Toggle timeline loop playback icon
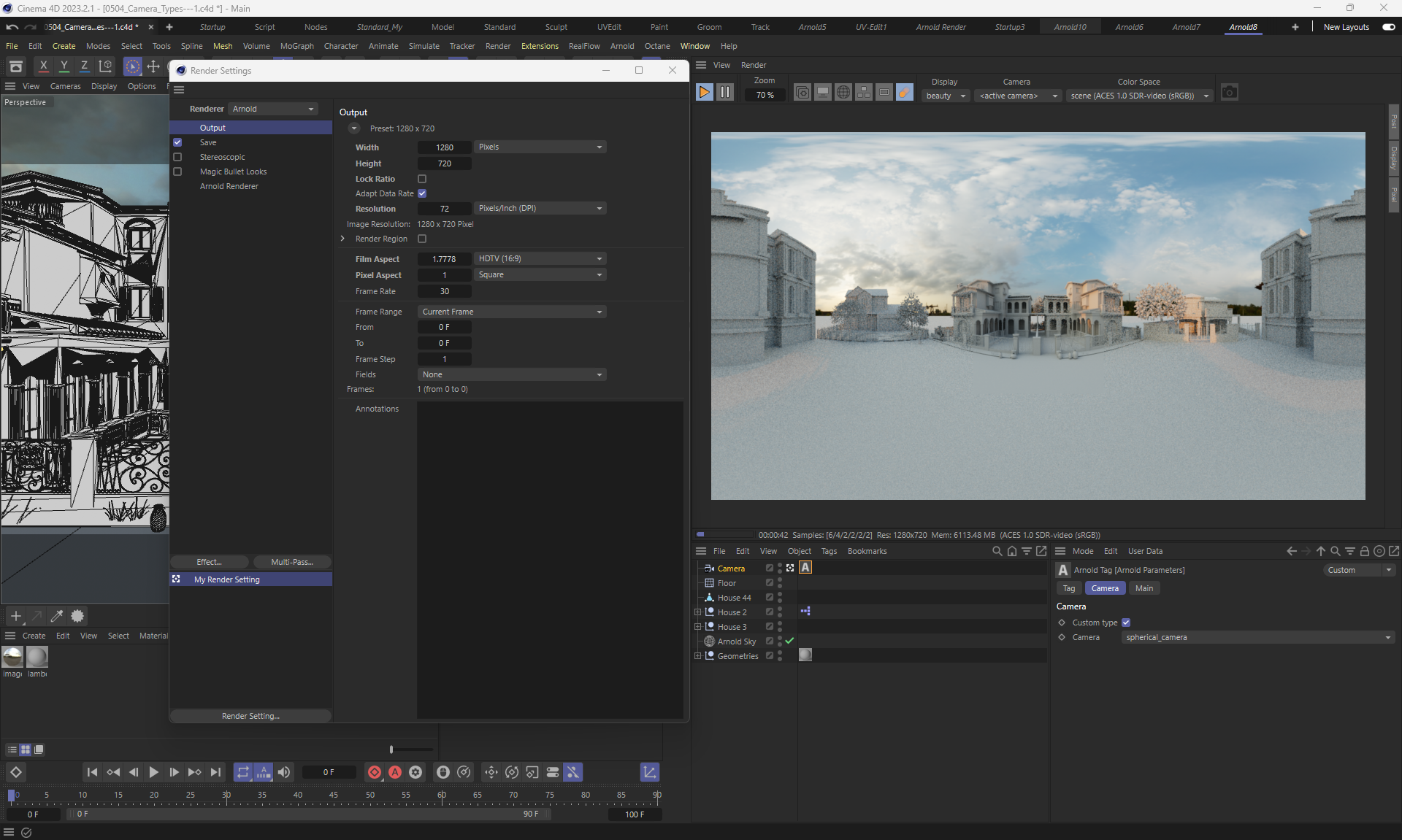The image size is (1402, 840). [243, 772]
